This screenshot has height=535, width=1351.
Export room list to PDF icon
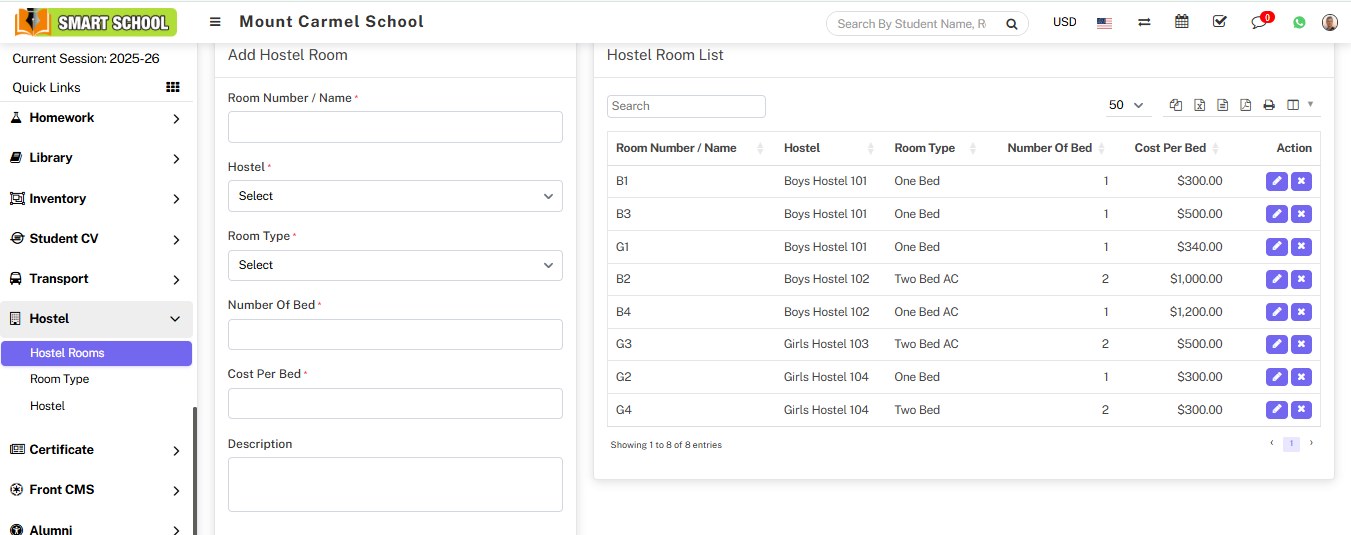pos(1245,105)
